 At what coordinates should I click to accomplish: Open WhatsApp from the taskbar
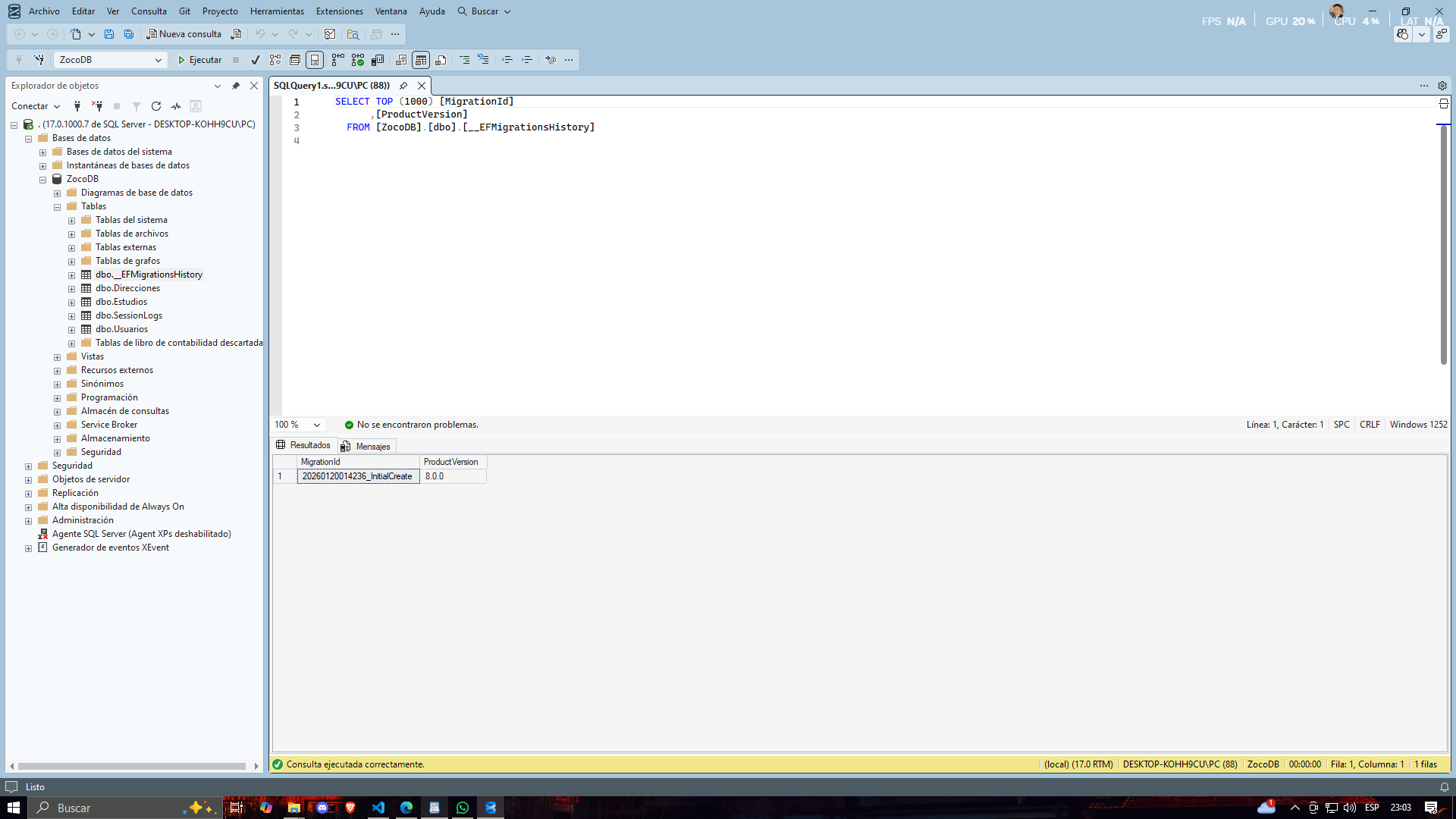(463, 808)
